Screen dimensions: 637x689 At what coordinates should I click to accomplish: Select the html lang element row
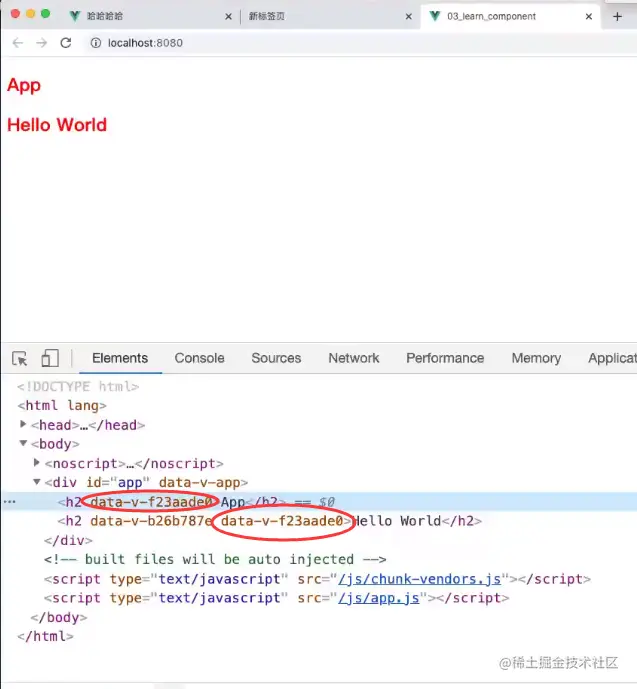tap(62, 405)
